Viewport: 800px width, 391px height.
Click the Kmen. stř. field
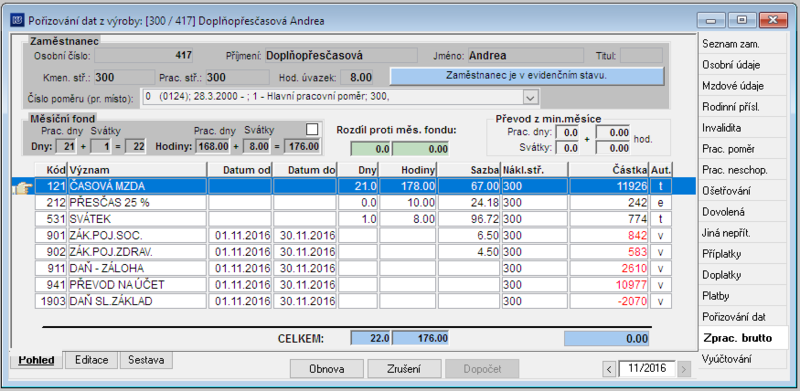124,77
